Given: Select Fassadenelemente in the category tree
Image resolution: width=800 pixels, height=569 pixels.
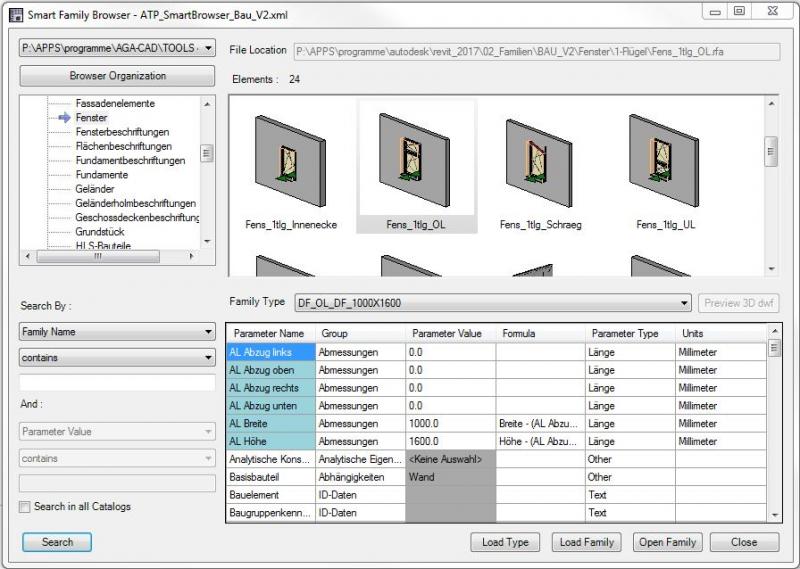Looking at the screenshot, I should pyautogui.click(x=115, y=103).
